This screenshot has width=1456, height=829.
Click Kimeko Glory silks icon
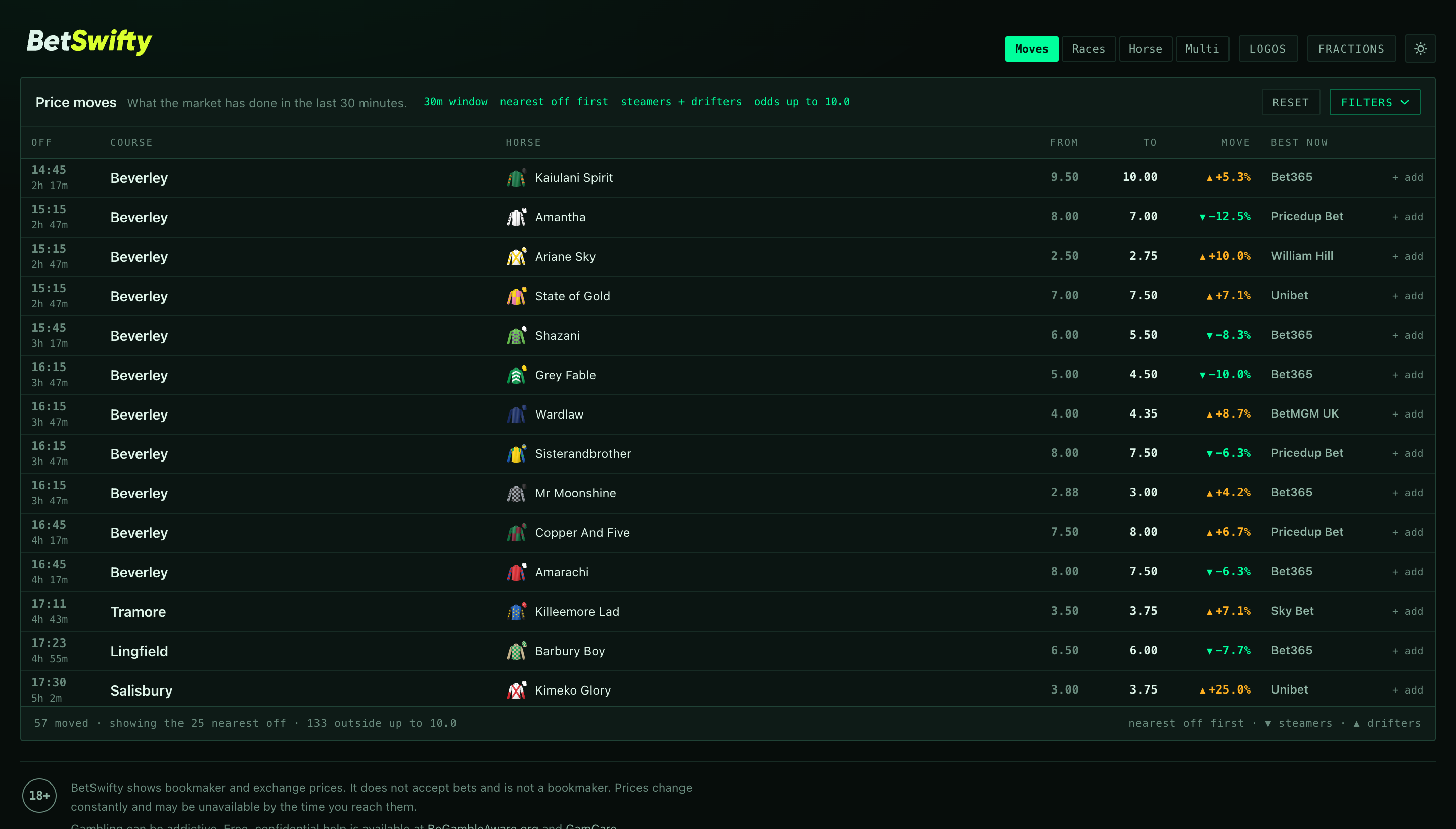pos(517,690)
